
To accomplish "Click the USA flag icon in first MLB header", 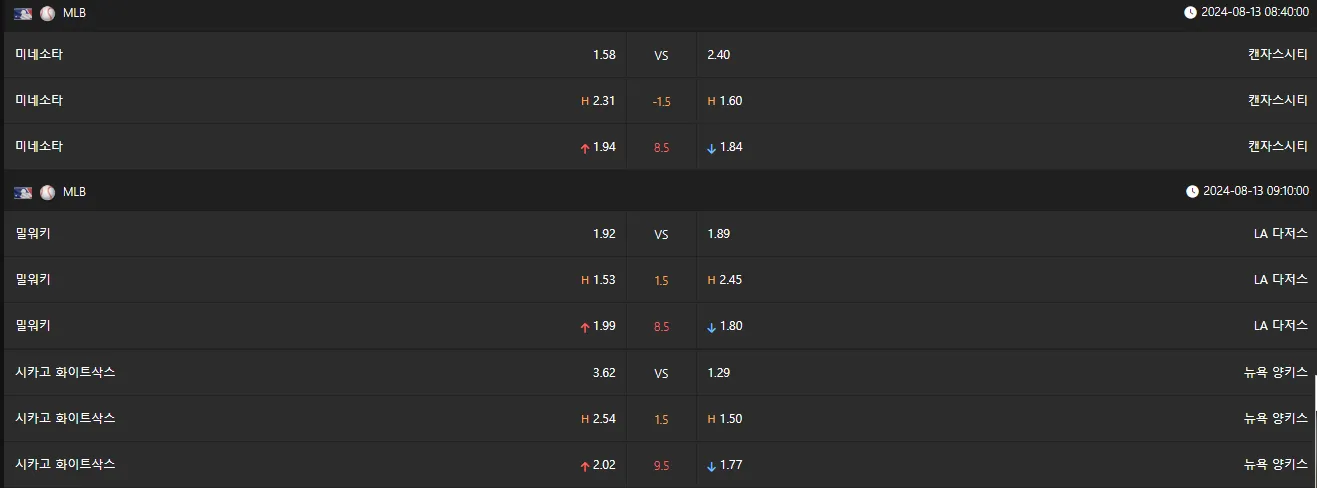I will point(23,13).
